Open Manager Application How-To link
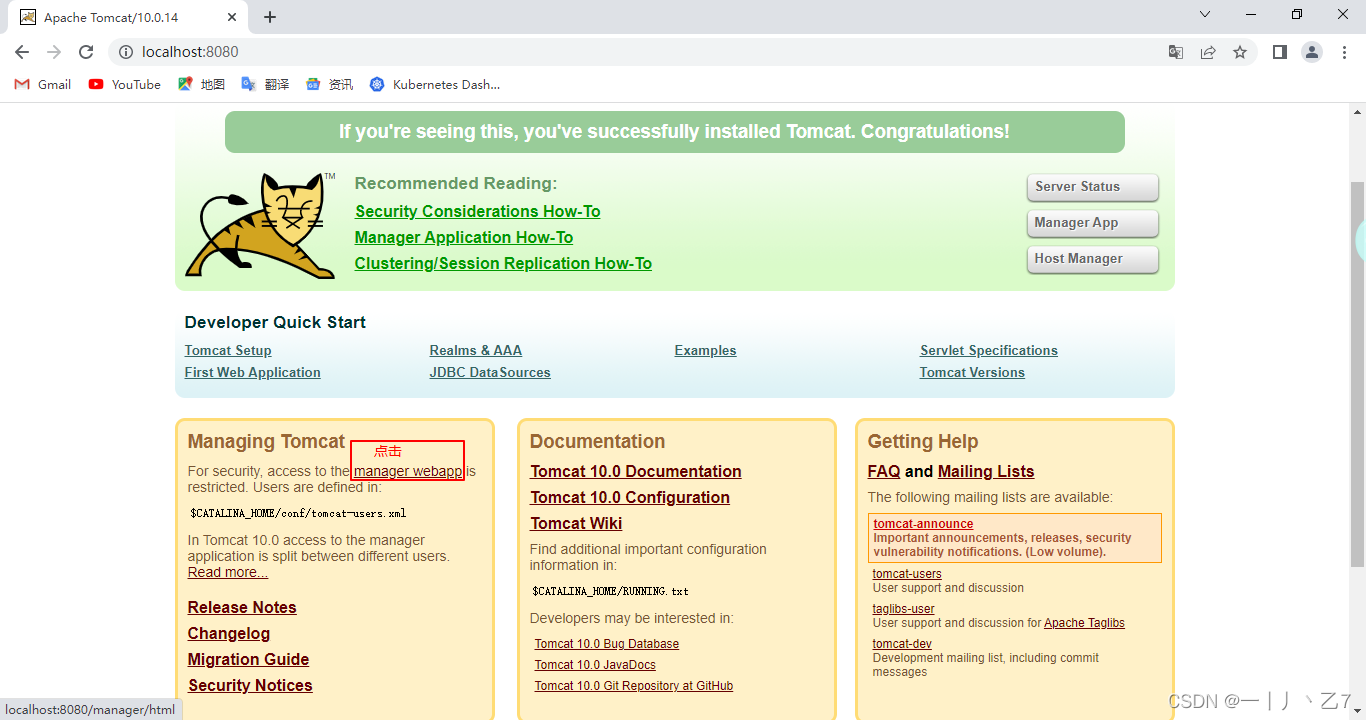This screenshot has width=1366, height=720. pyautogui.click(x=464, y=237)
